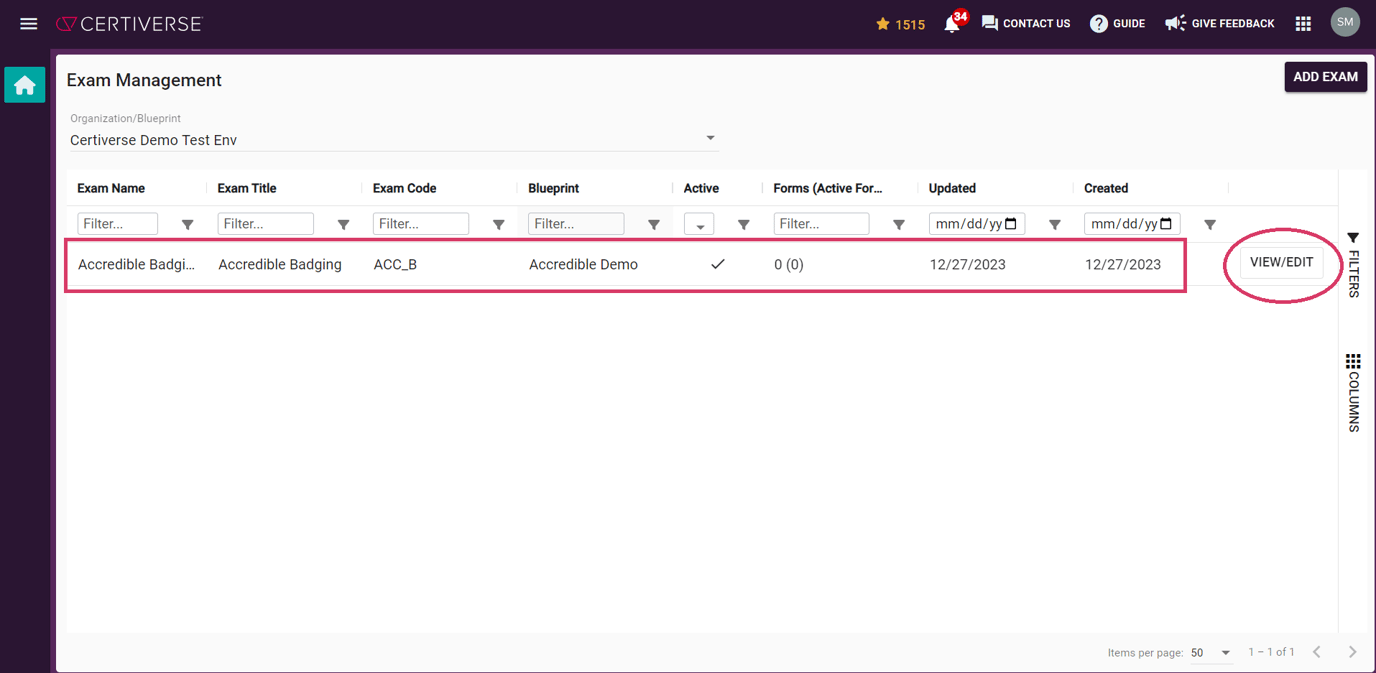
Task: Click the Exam Code filter input field
Action: point(420,223)
